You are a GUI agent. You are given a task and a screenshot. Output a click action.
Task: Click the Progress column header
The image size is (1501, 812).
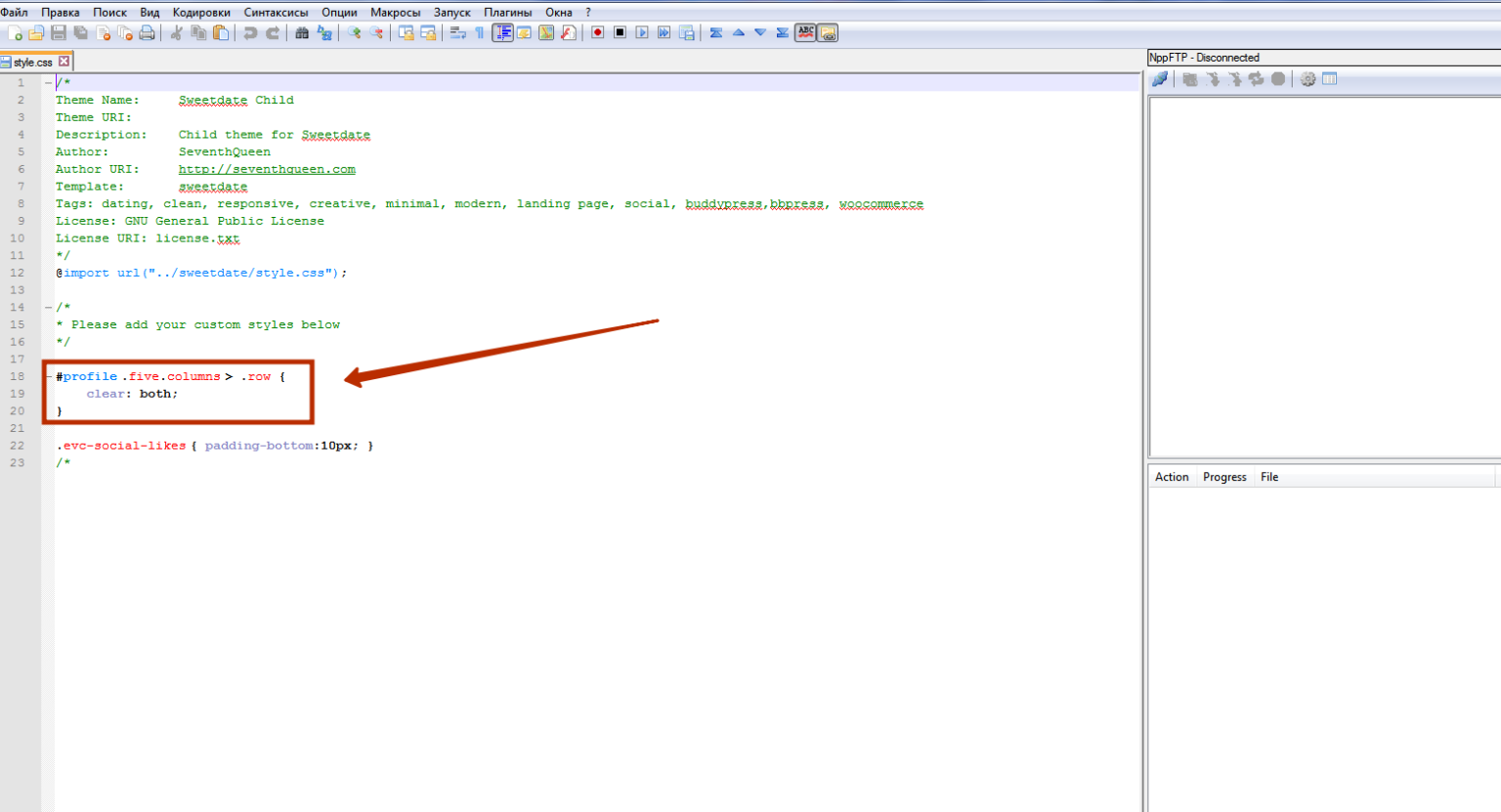click(x=1223, y=477)
